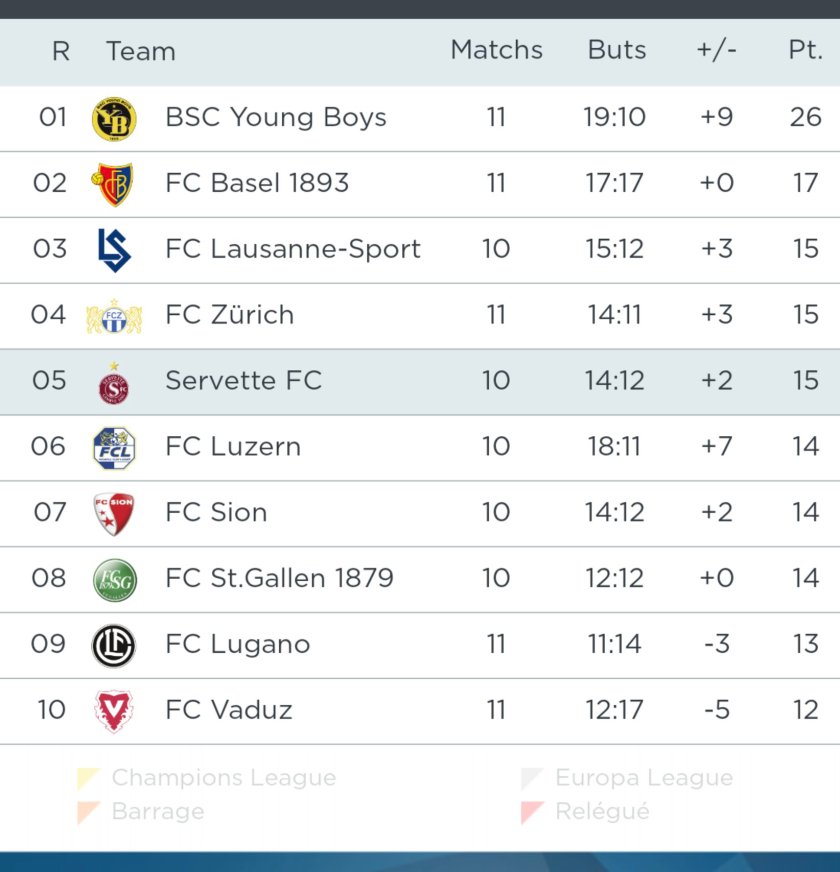Click the FC Luzern logo
The width and height of the screenshot is (840, 872).
[114, 447]
